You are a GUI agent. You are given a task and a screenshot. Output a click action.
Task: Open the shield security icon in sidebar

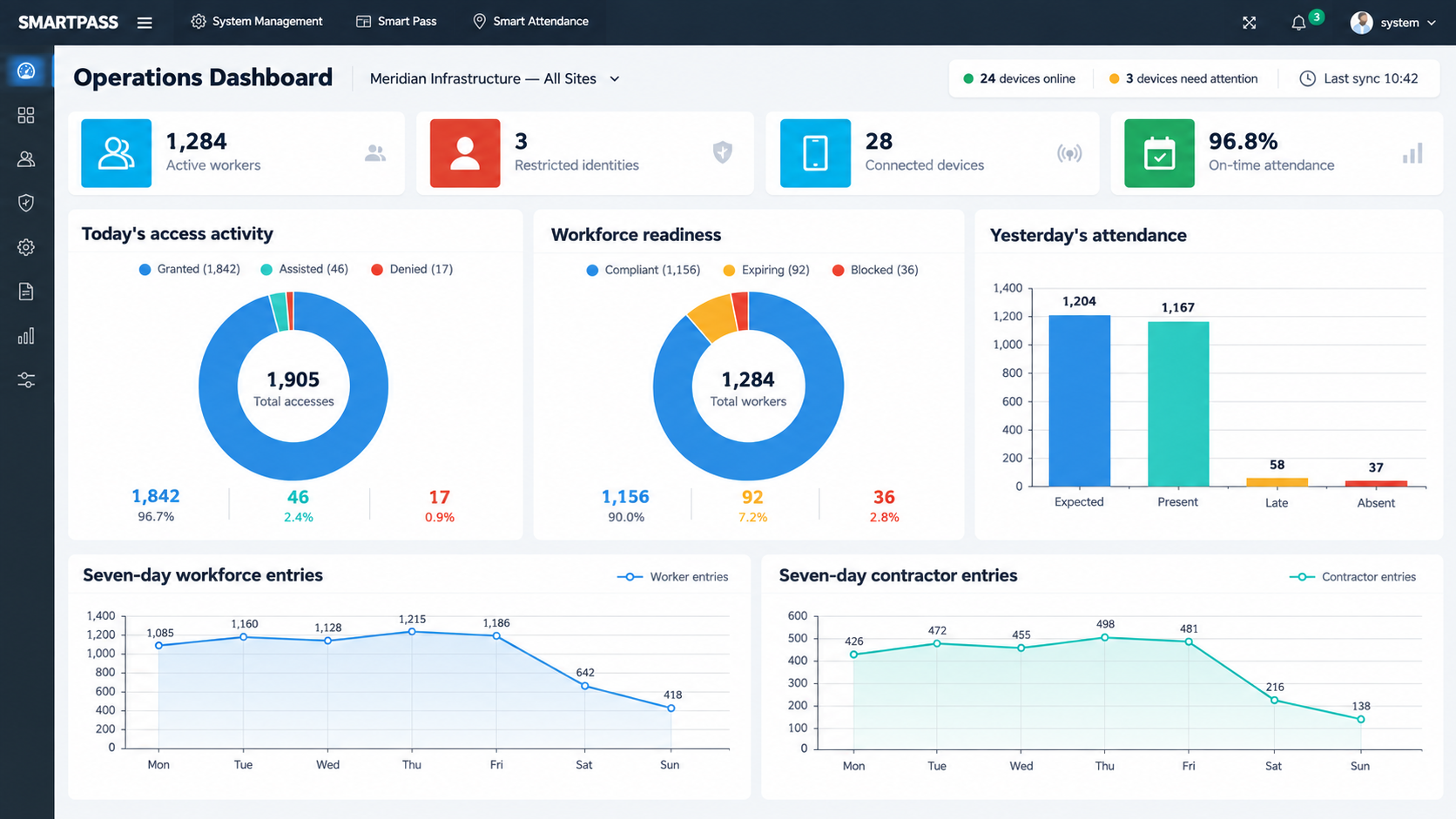26,203
